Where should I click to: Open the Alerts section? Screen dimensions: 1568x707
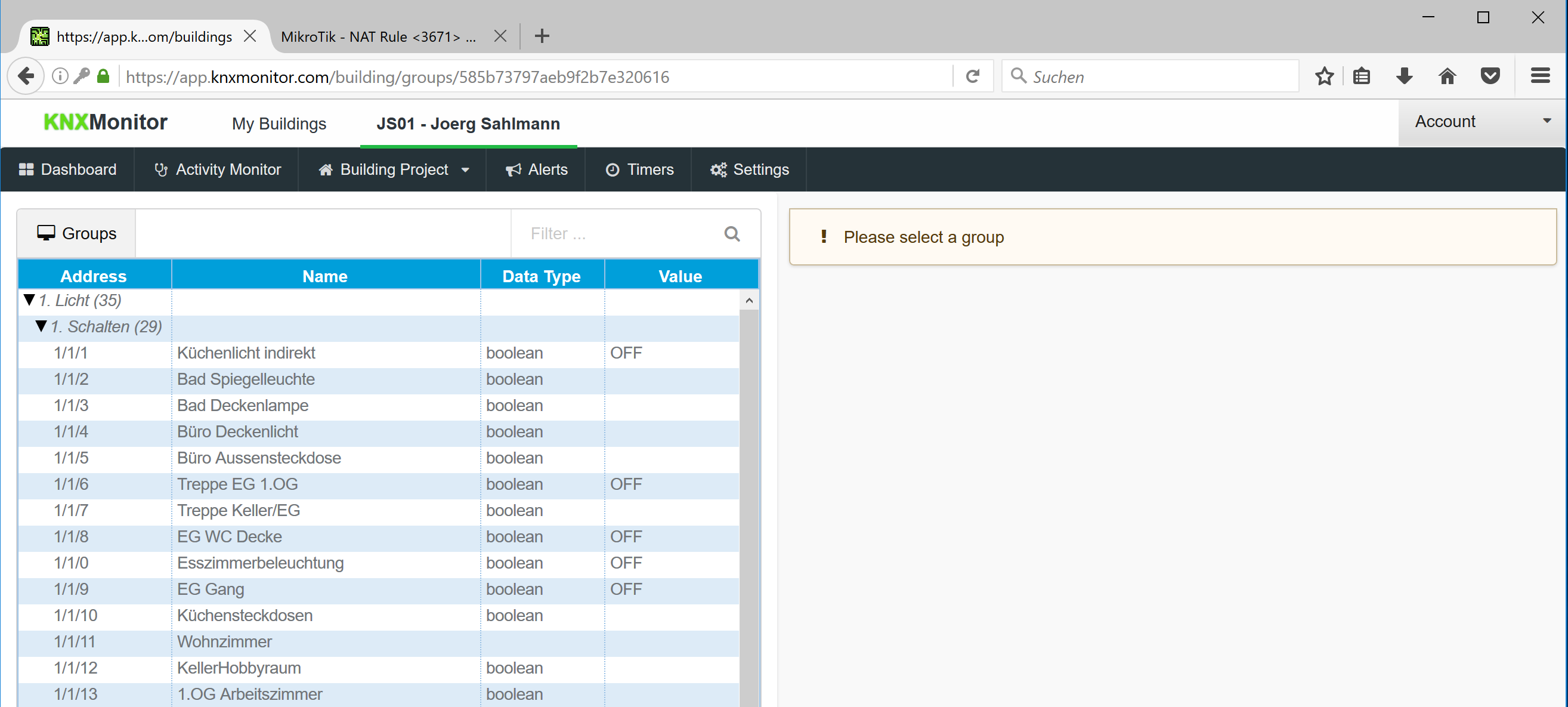tap(537, 170)
